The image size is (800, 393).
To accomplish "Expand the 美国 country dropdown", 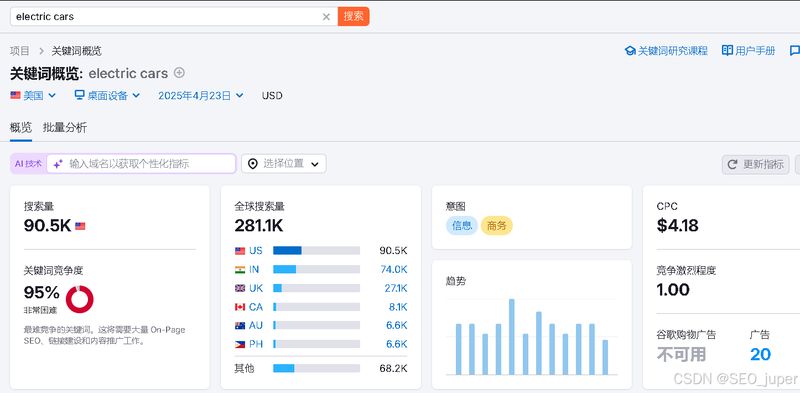I will tap(33, 95).
